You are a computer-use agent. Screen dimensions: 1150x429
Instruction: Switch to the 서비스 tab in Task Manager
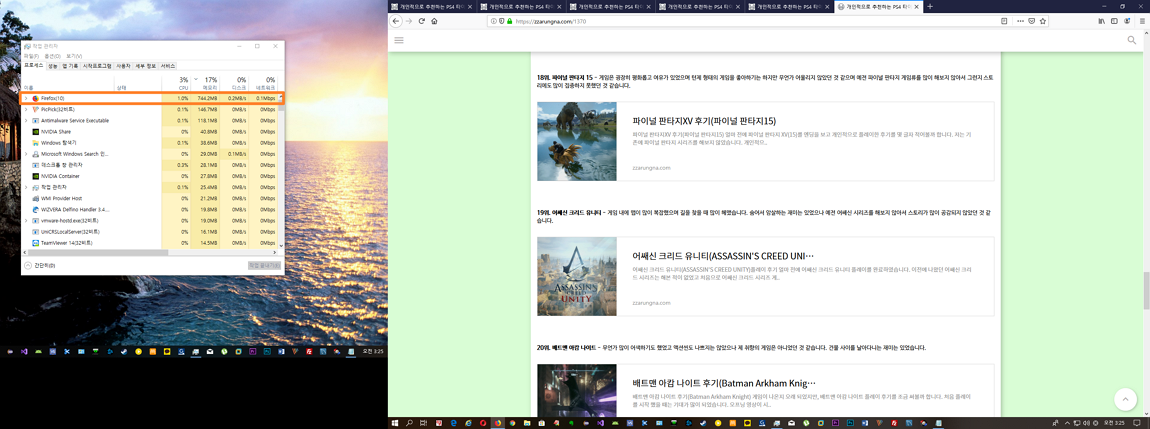coord(168,66)
